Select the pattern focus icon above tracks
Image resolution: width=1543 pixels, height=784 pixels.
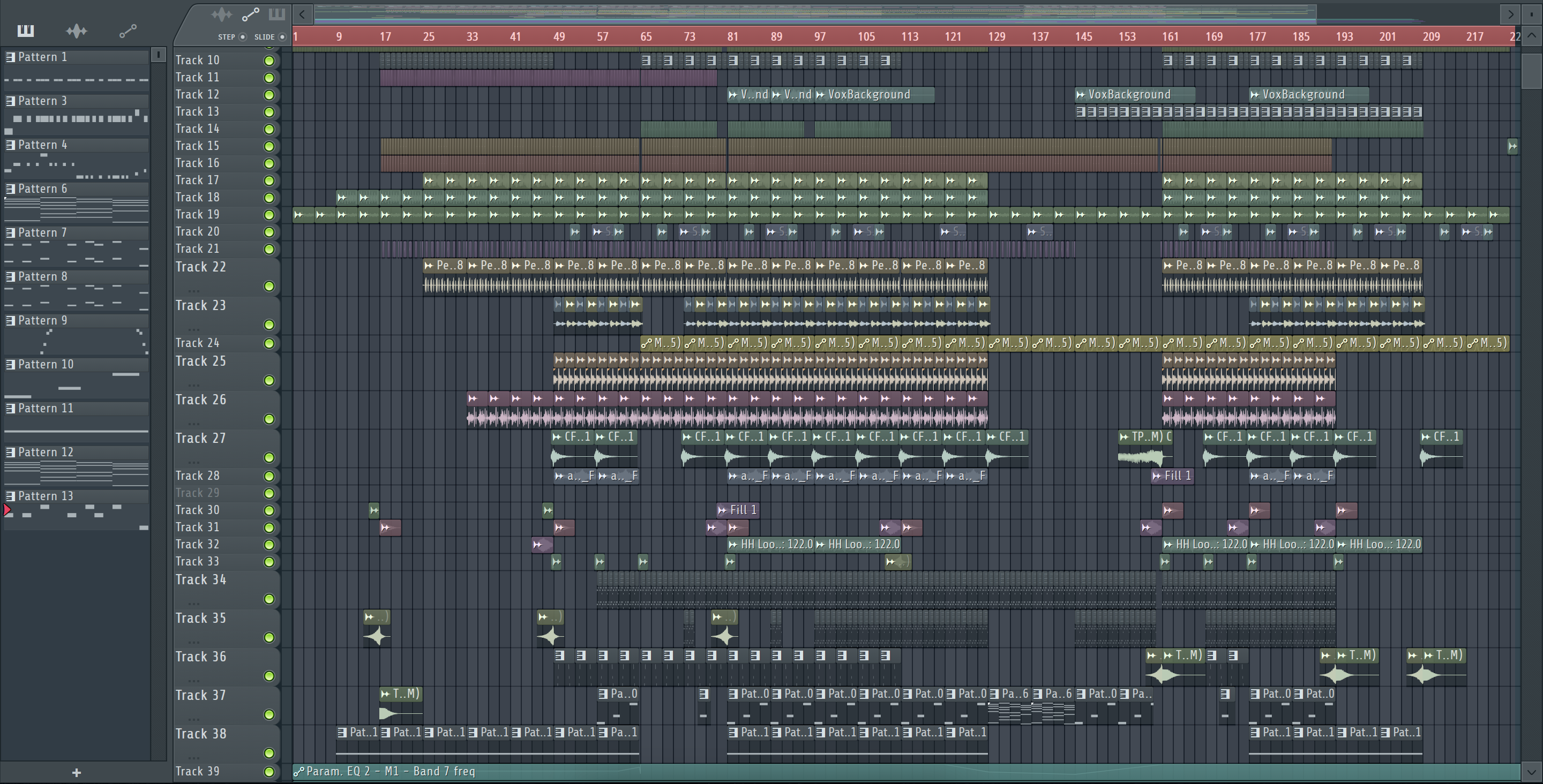click(277, 14)
